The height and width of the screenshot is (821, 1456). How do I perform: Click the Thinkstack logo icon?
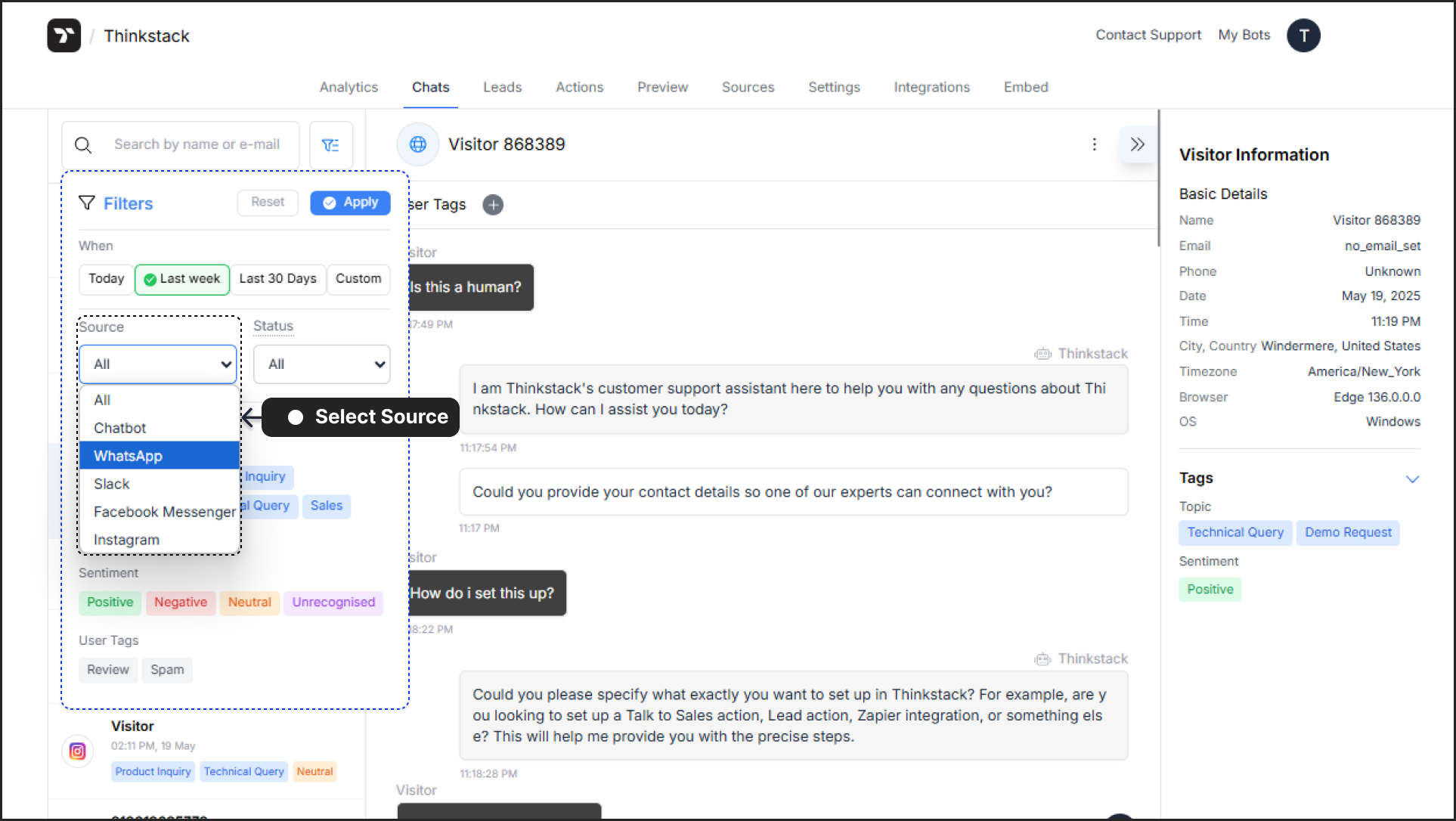64,36
